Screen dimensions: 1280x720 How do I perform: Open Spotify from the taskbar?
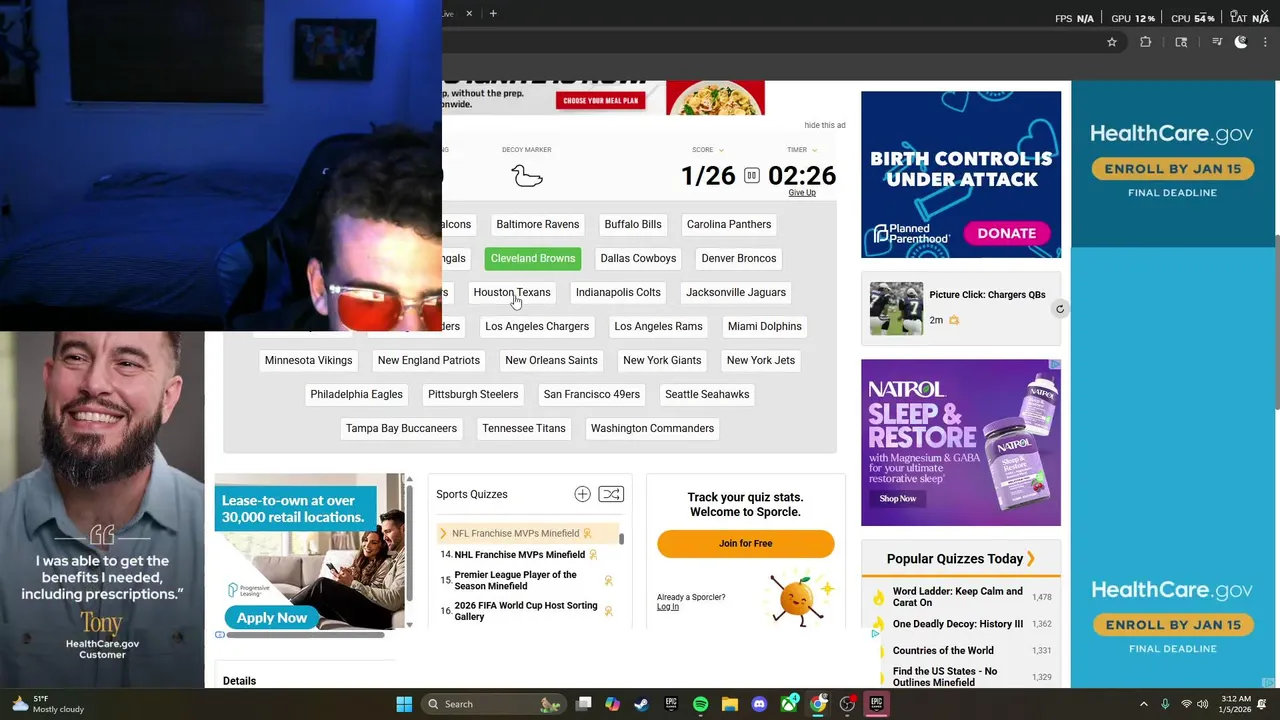(x=700, y=704)
